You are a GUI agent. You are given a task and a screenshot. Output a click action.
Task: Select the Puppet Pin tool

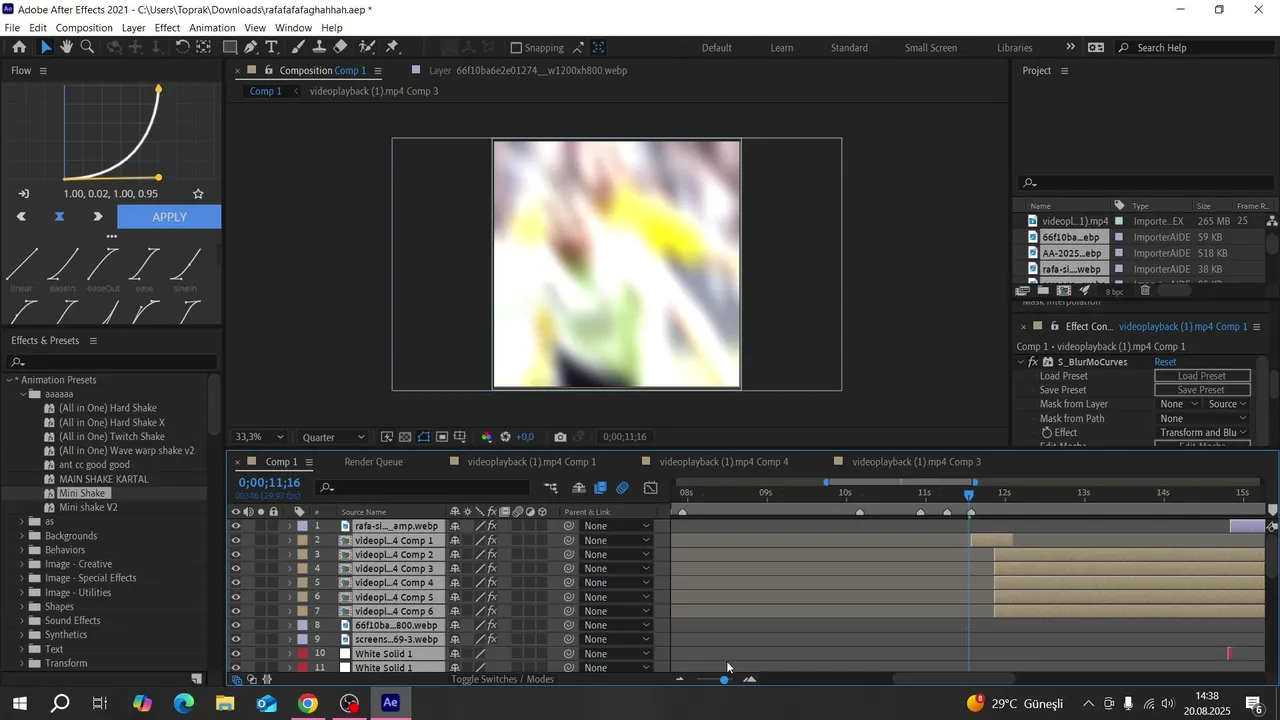pos(392,47)
